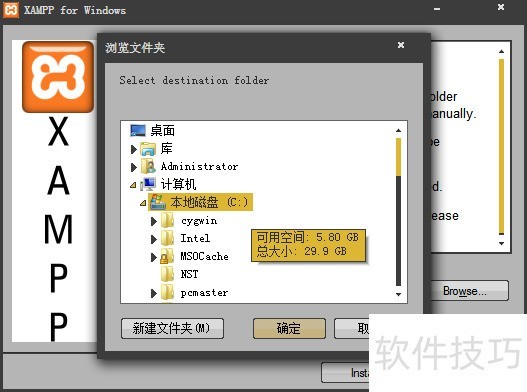This screenshot has width=527, height=392.
Task: Click the locked MSOCache folder icon
Action: [x=166, y=257]
